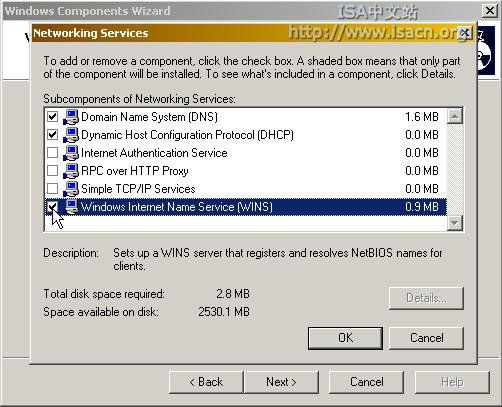Confirm the selection with the OK button

tap(345, 338)
